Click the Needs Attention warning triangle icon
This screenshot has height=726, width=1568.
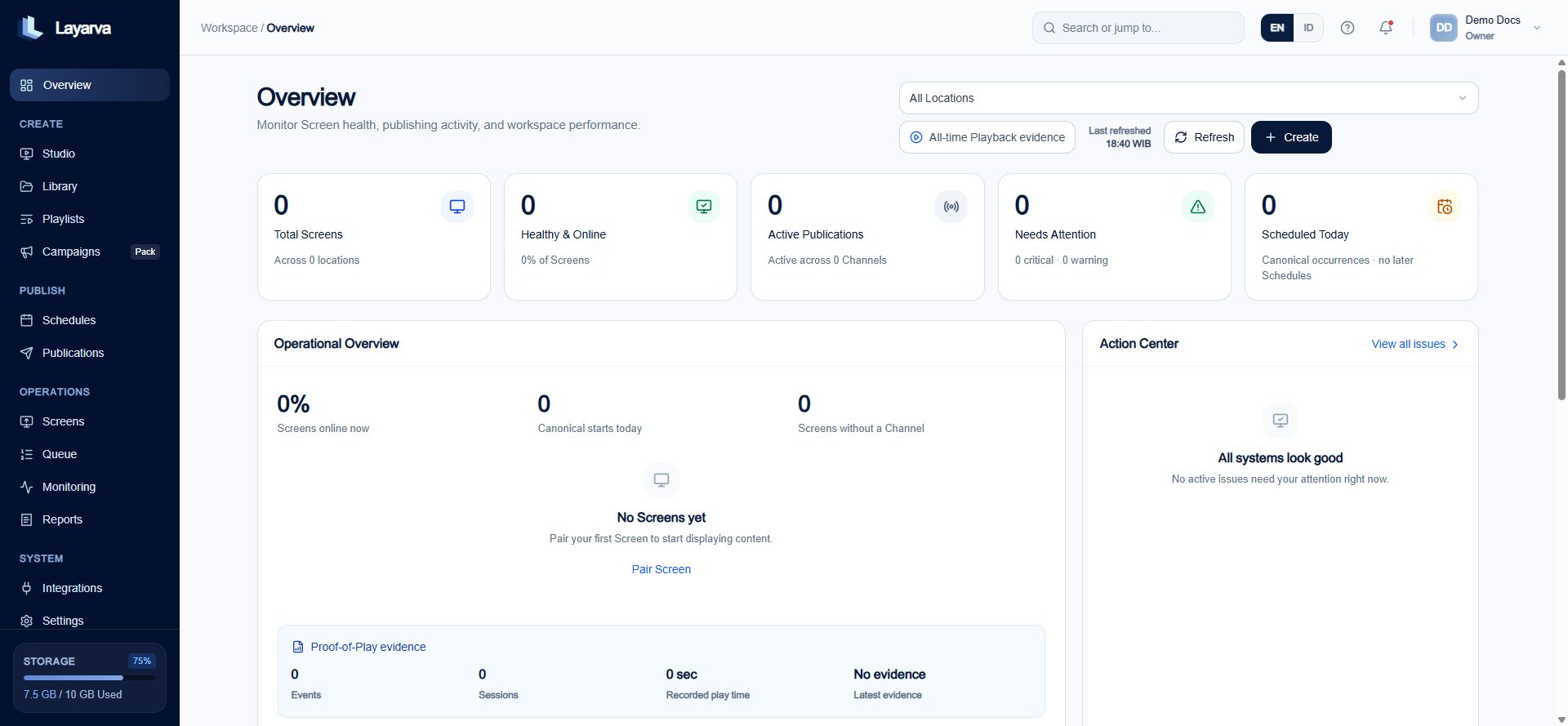click(x=1198, y=207)
